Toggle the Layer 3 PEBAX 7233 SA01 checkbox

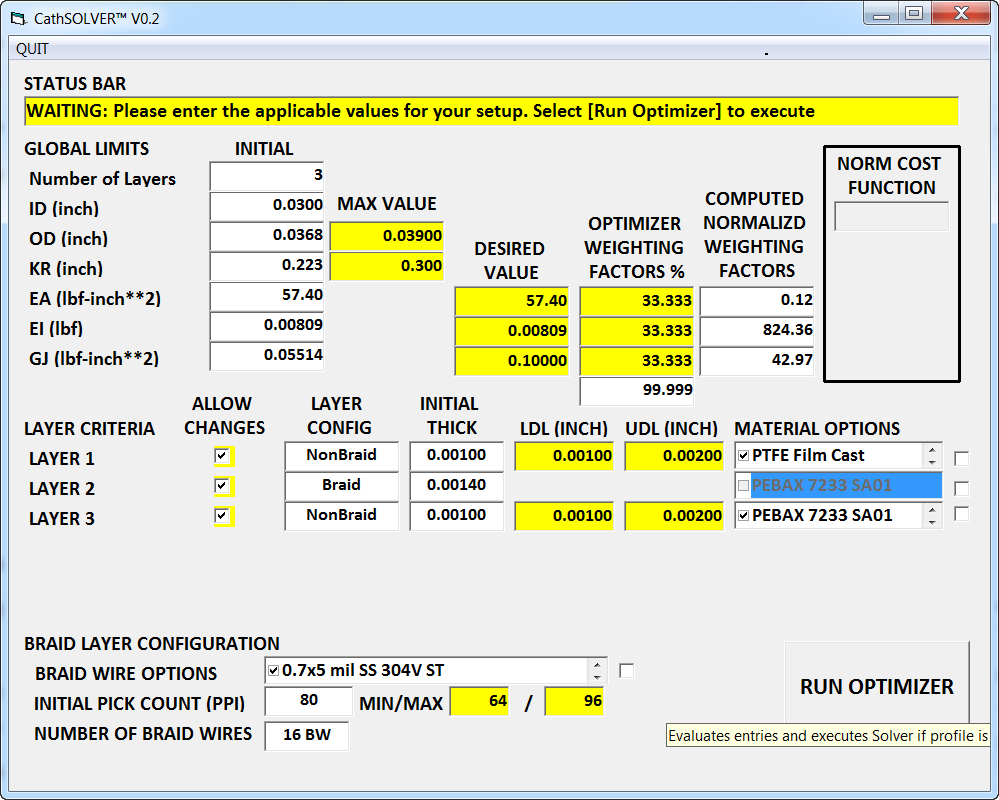(x=743, y=515)
